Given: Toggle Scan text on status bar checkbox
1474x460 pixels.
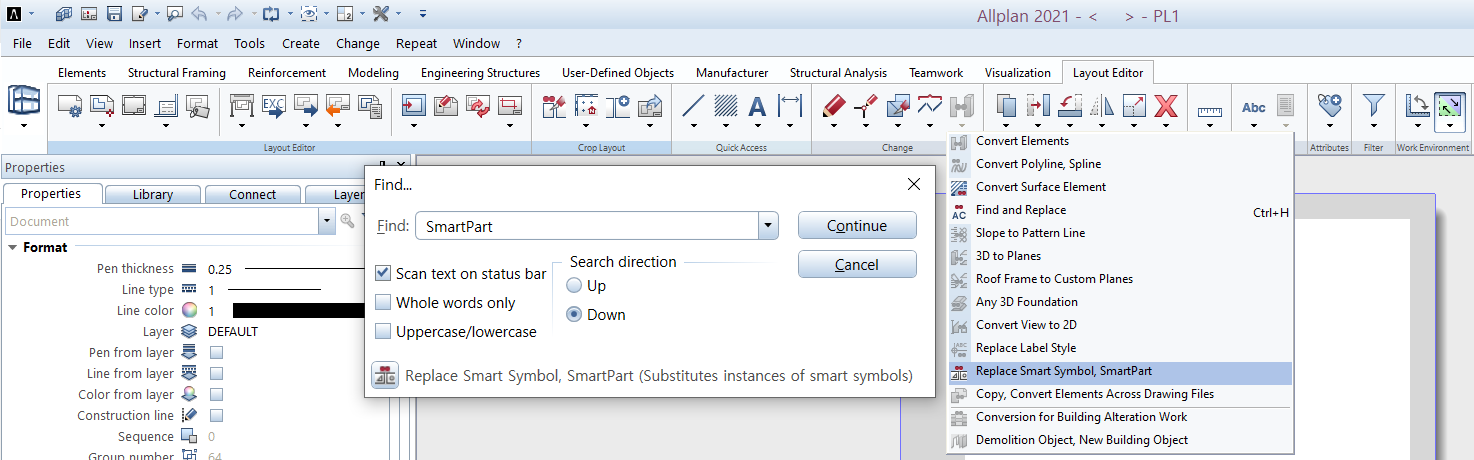Looking at the screenshot, I should tap(382, 273).
